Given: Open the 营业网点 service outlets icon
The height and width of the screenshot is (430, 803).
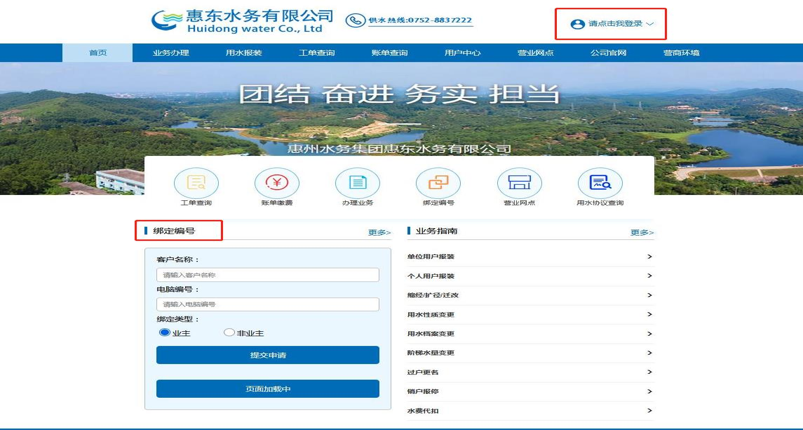Looking at the screenshot, I should [x=519, y=184].
